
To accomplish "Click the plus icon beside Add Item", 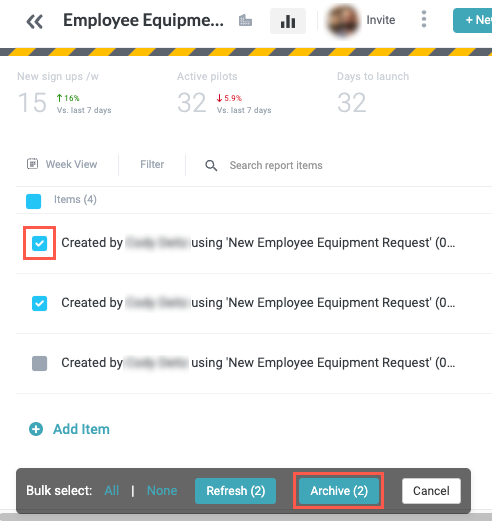I will coord(36,429).
